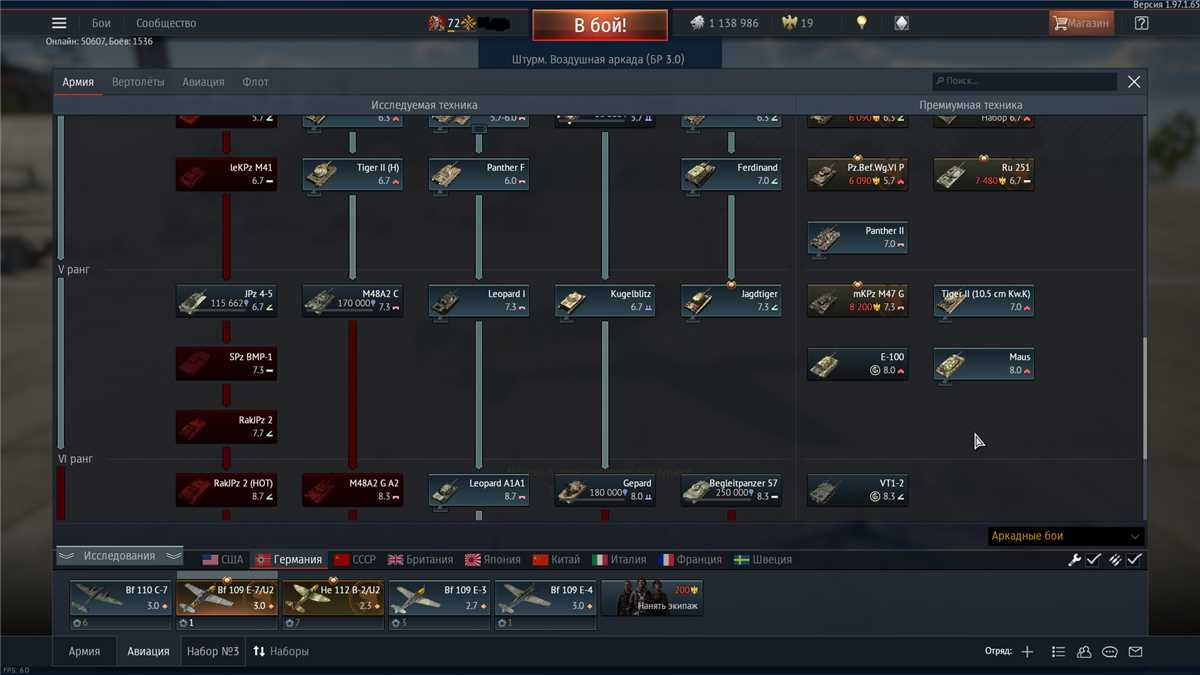Select the Leopard I tank icon

coord(479,301)
